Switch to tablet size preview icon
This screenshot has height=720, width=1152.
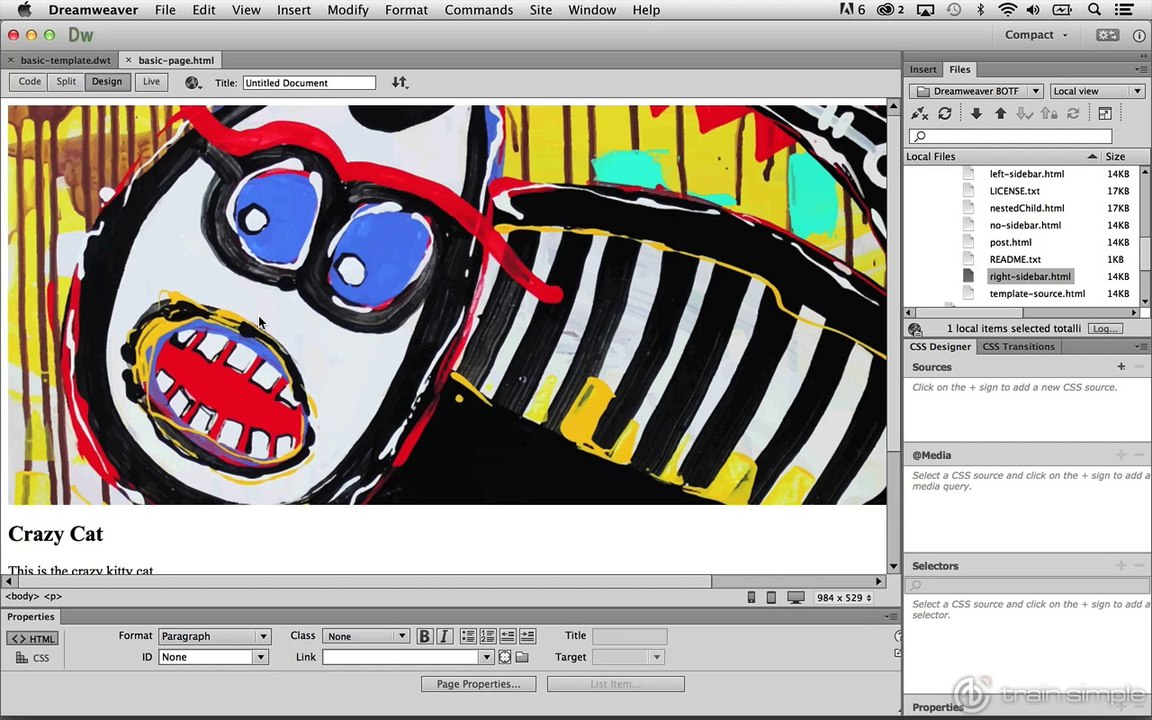tap(771, 597)
